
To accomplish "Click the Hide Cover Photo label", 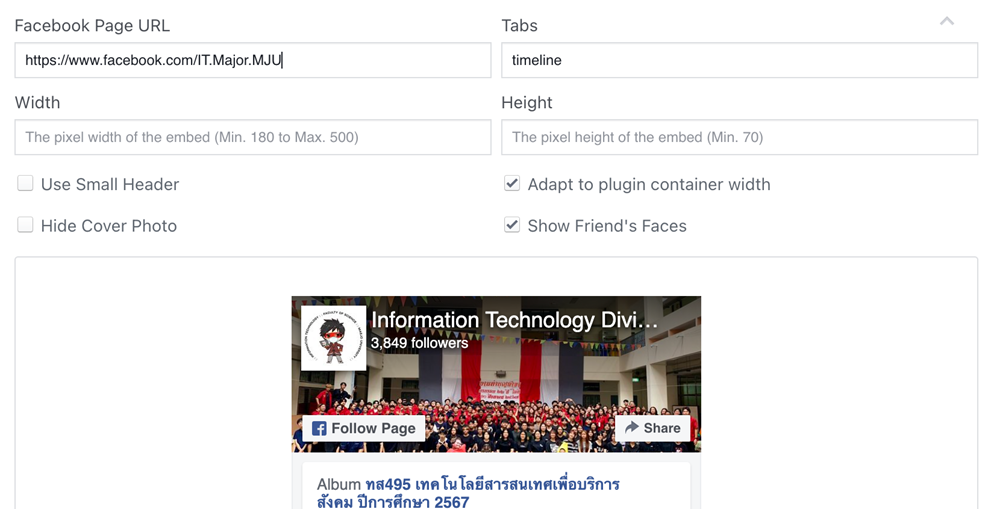I will point(109,226).
